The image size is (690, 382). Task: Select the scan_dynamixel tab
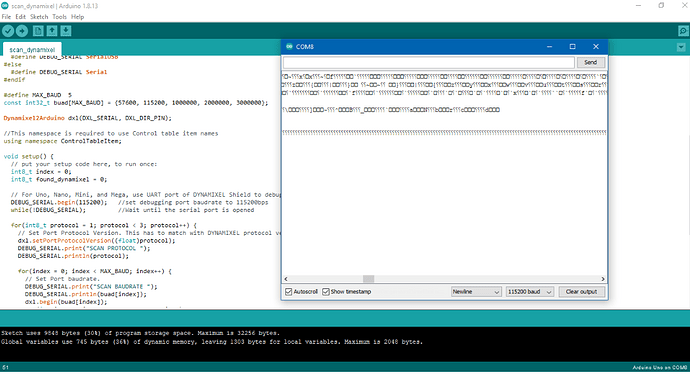point(32,49)
